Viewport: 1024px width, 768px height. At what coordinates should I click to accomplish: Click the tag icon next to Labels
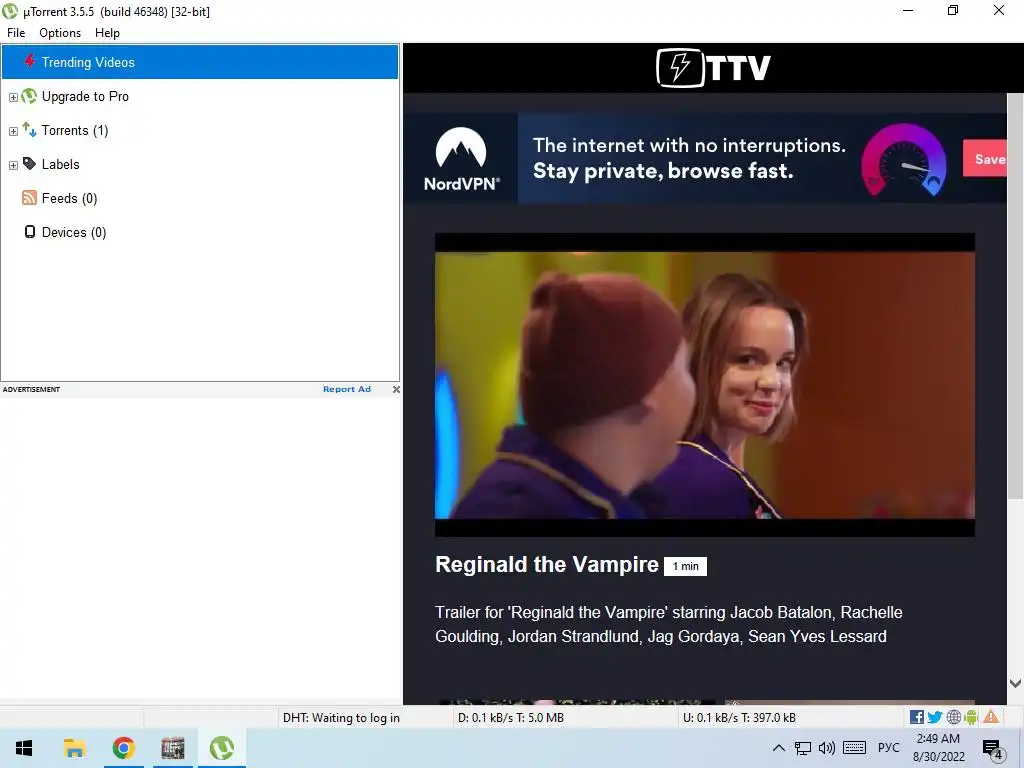coord(29,163)
